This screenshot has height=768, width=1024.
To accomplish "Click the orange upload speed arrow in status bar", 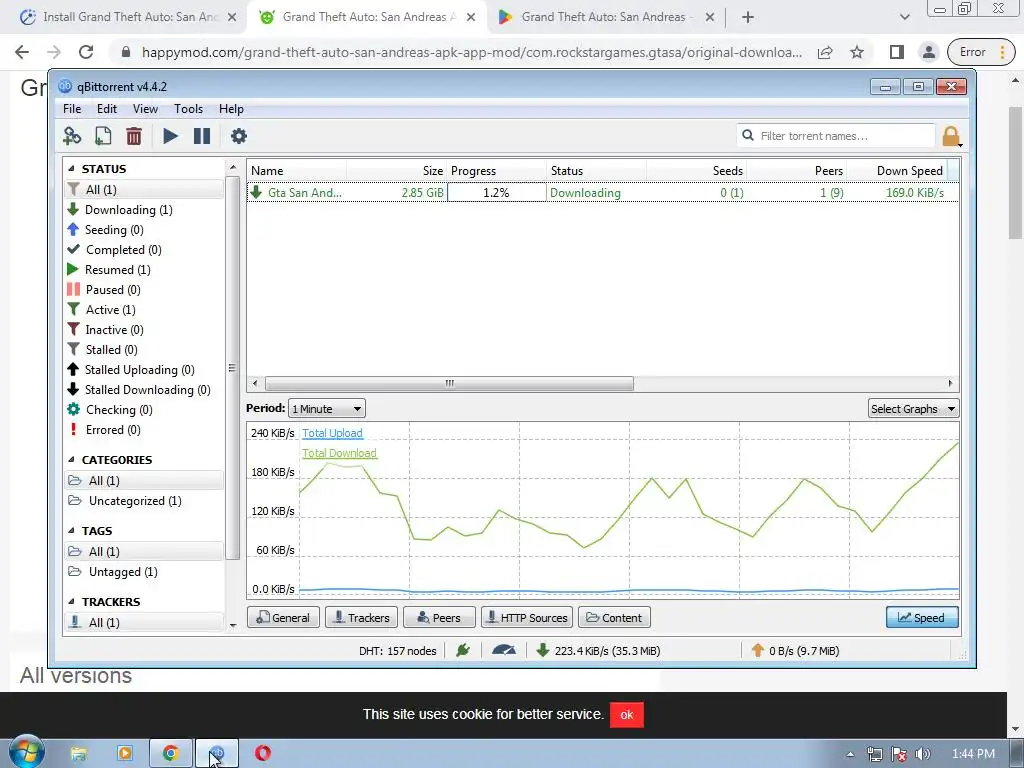I will [x=758, y=650].
